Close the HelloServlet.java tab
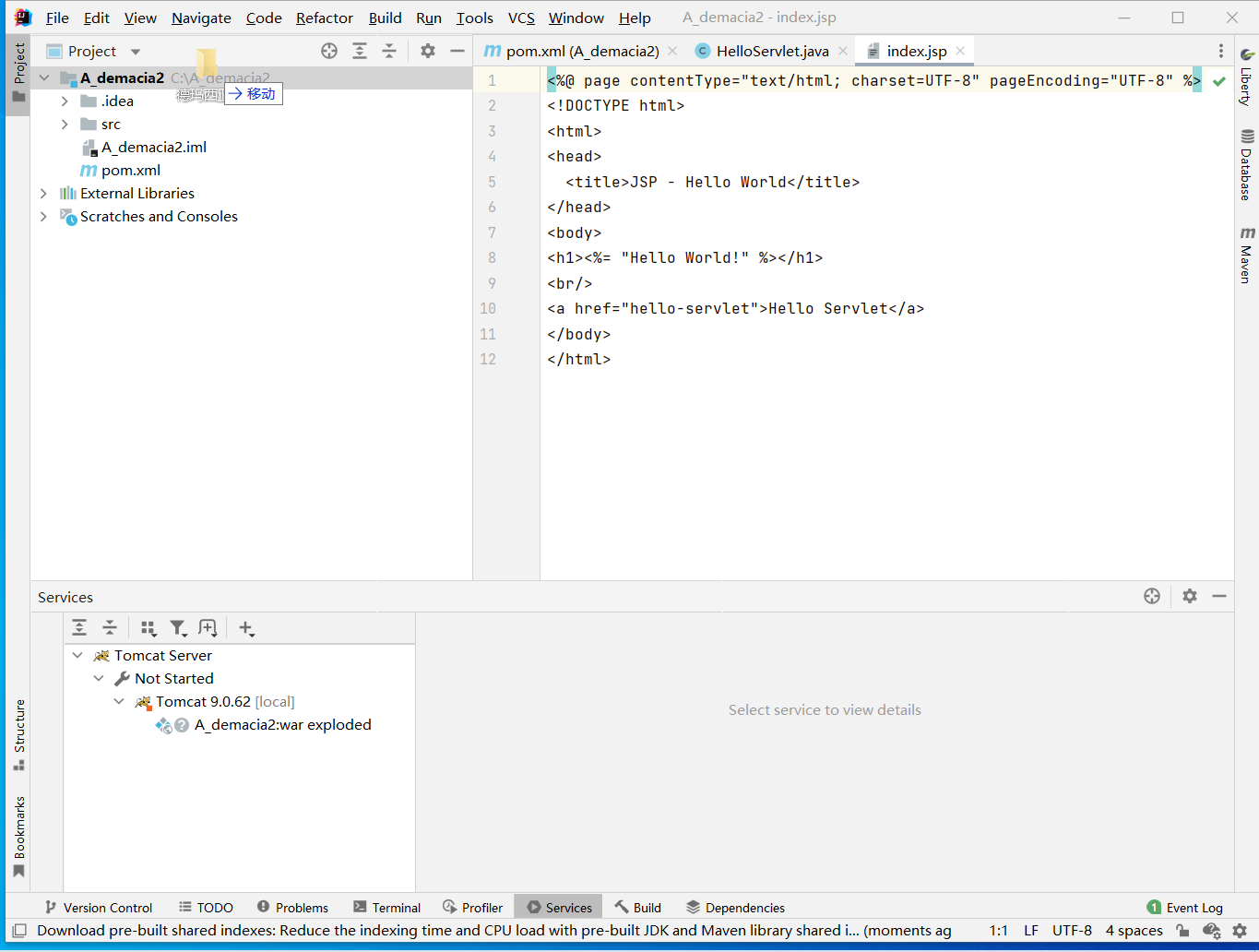The width and height of the screenshot is (1259, 952). 843,51
